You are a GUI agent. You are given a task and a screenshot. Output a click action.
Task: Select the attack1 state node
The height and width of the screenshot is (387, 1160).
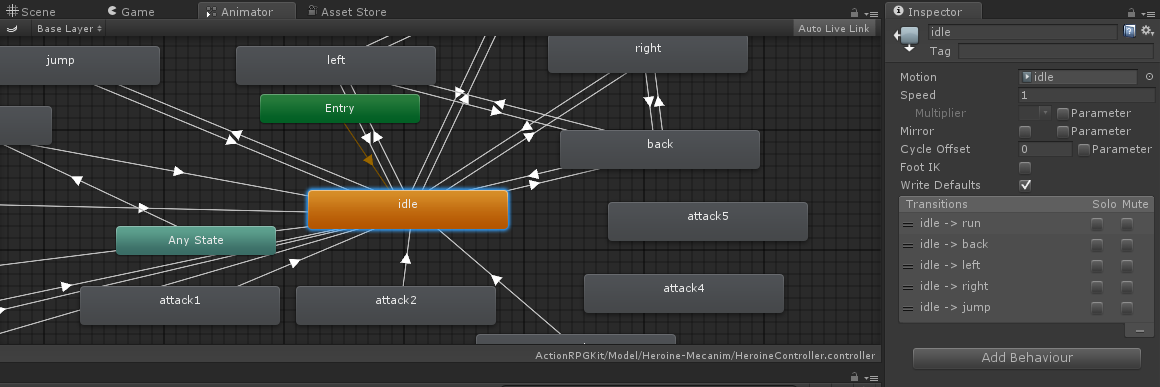point(180,306)
